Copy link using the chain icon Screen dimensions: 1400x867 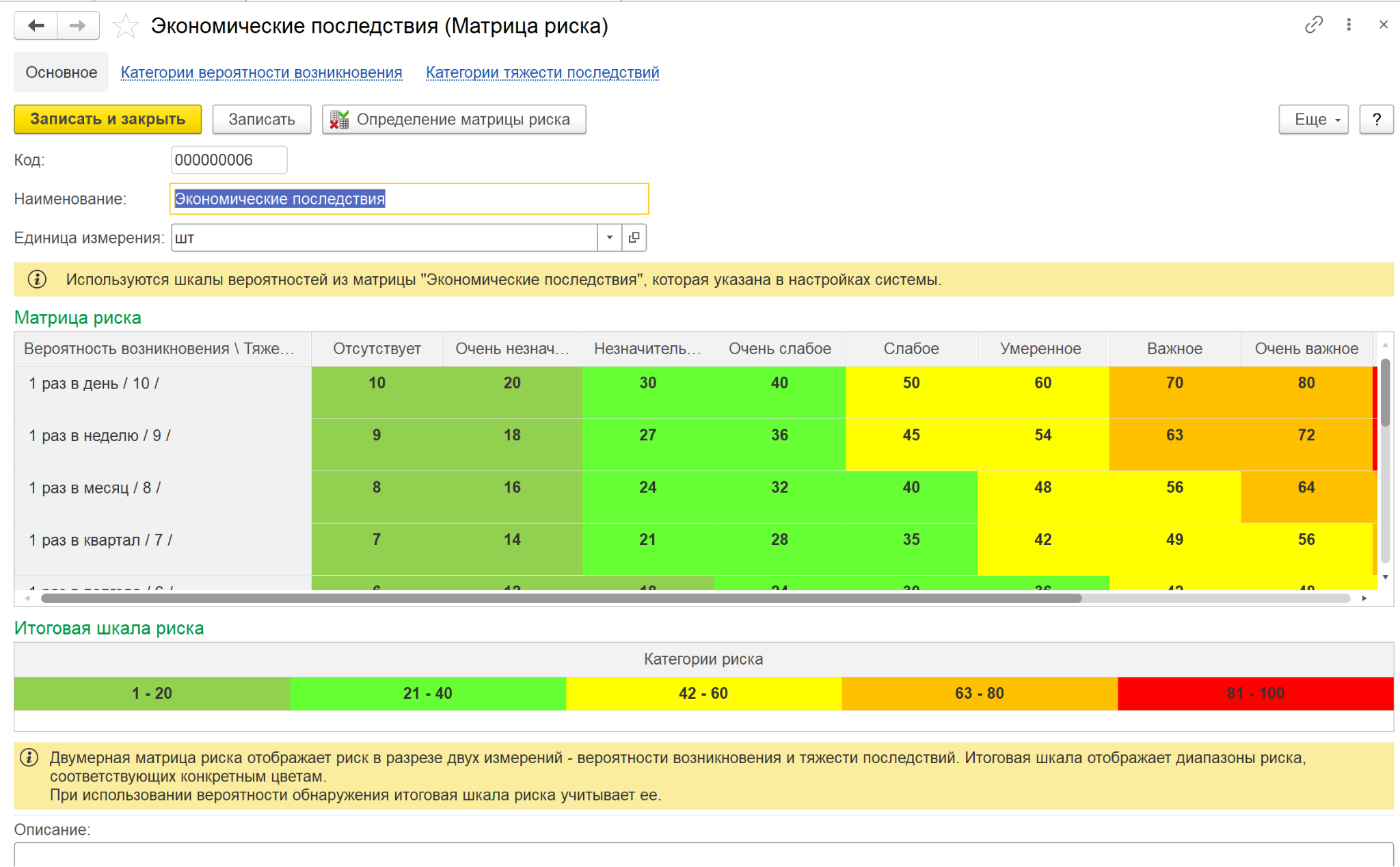point(1313,25)
